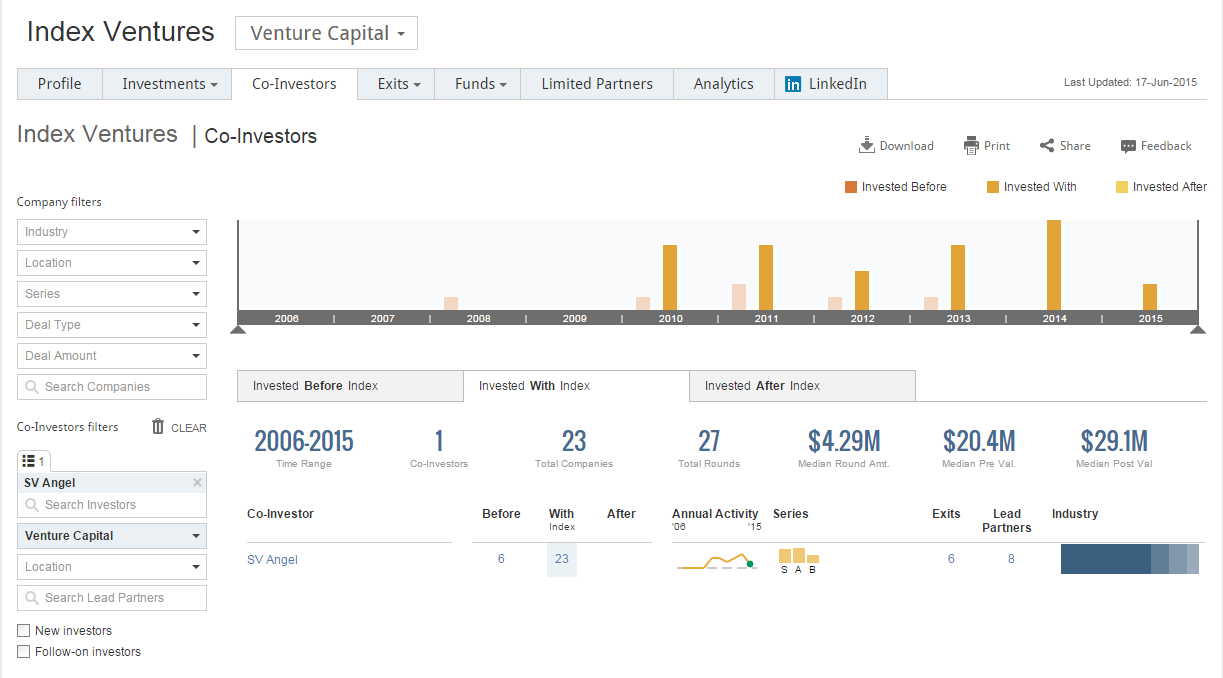The height and width of the screenshot is (678, 1223).
Task: Click the saved filters list icon showing 1
Action: point(31,460)
